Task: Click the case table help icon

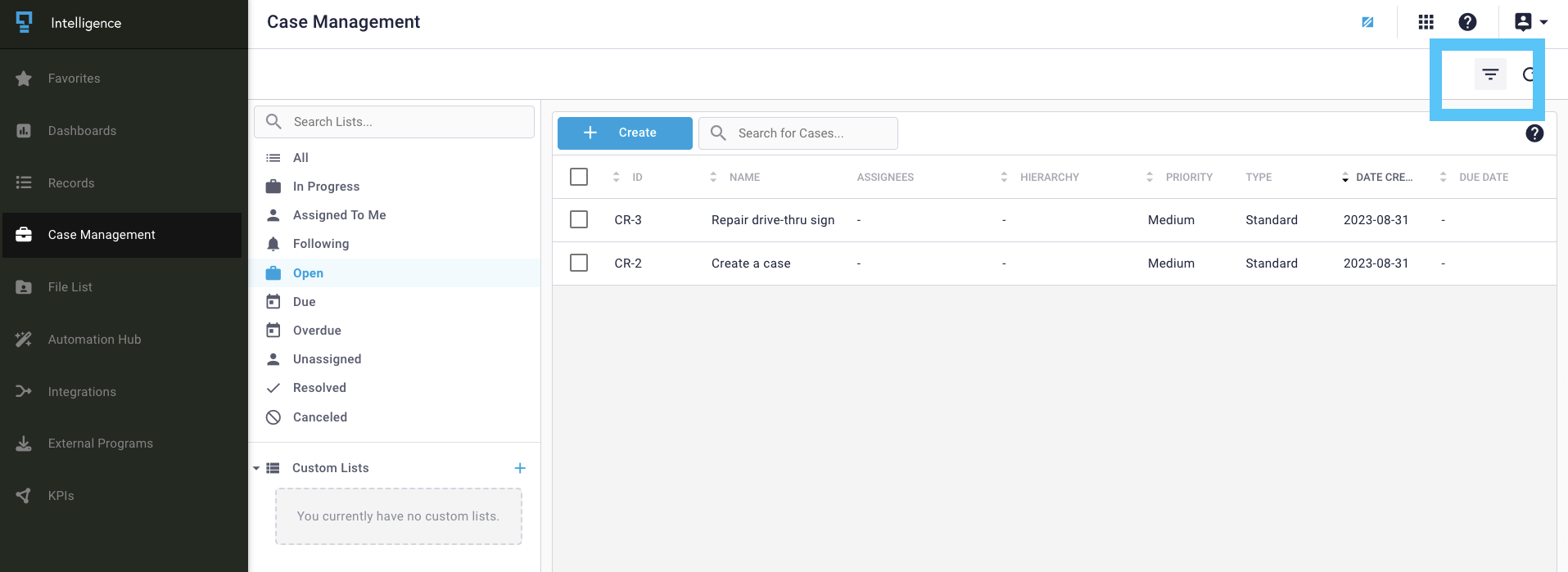Action: coord(1534,133)
